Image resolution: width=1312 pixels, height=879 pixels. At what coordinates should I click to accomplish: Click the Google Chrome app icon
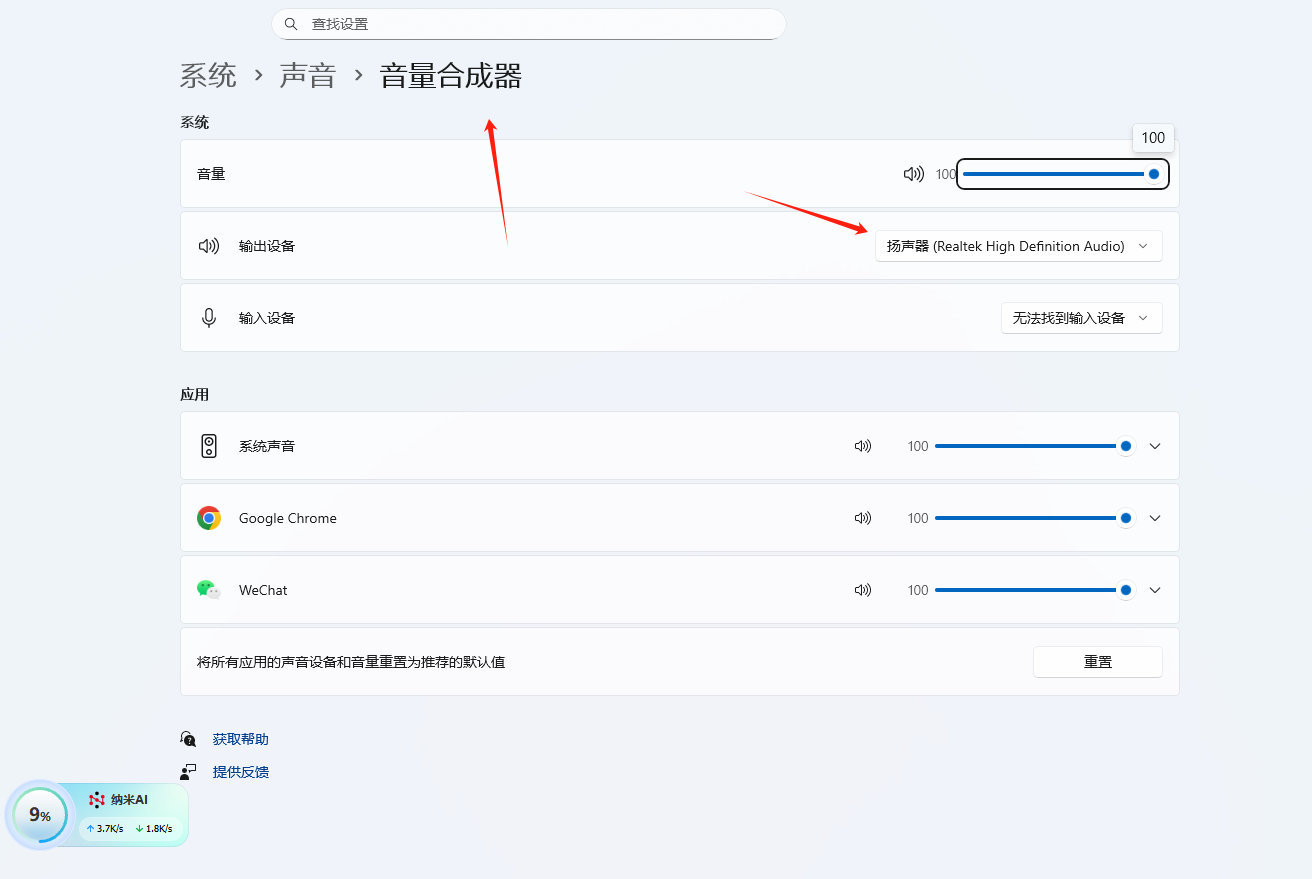[x=209, y=518]
